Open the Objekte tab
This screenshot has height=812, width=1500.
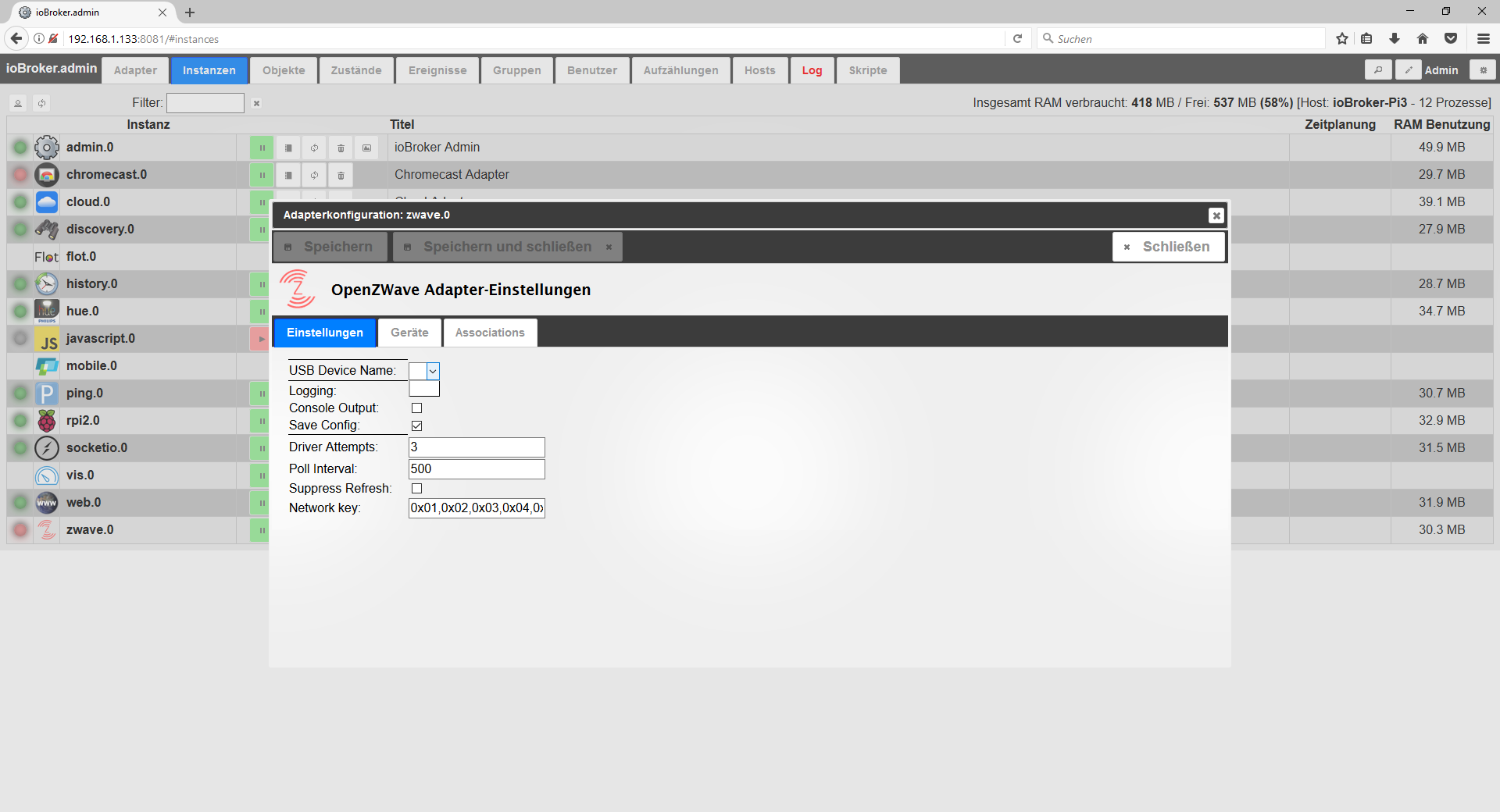[284, 70]
